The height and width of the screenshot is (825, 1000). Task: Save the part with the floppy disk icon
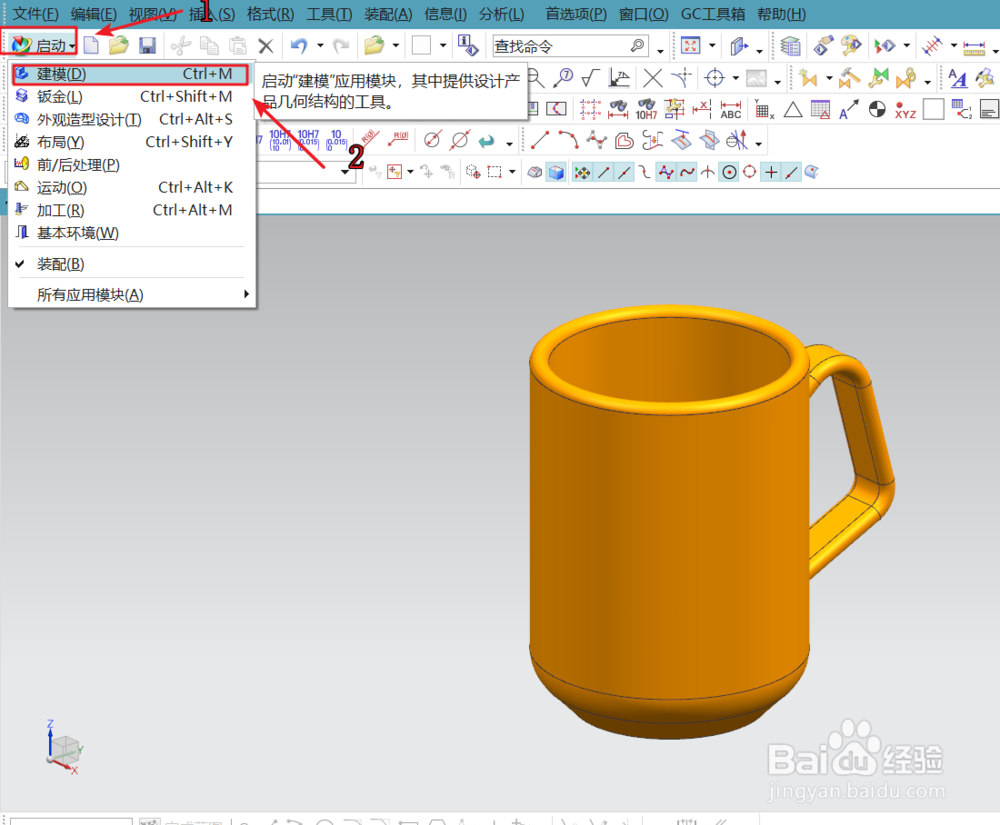pos(147,45)
